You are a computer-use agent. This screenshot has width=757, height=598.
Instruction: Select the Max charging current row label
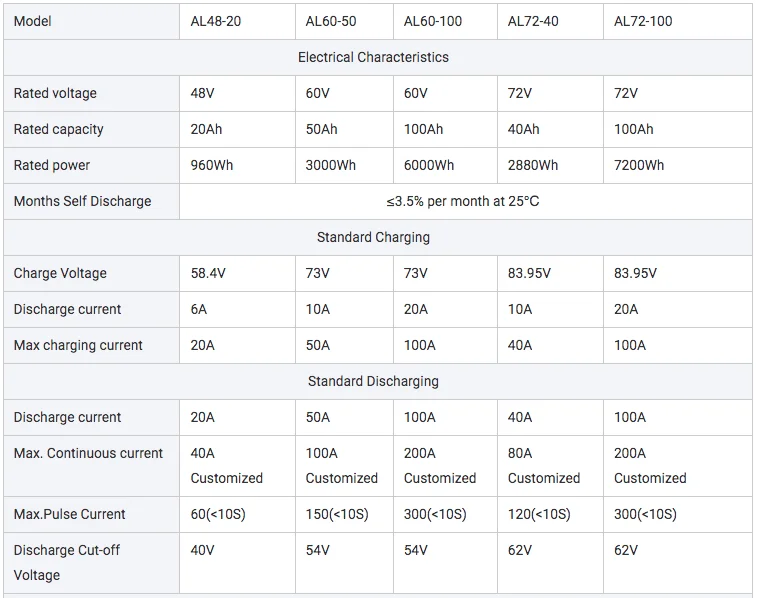(79, 345)
